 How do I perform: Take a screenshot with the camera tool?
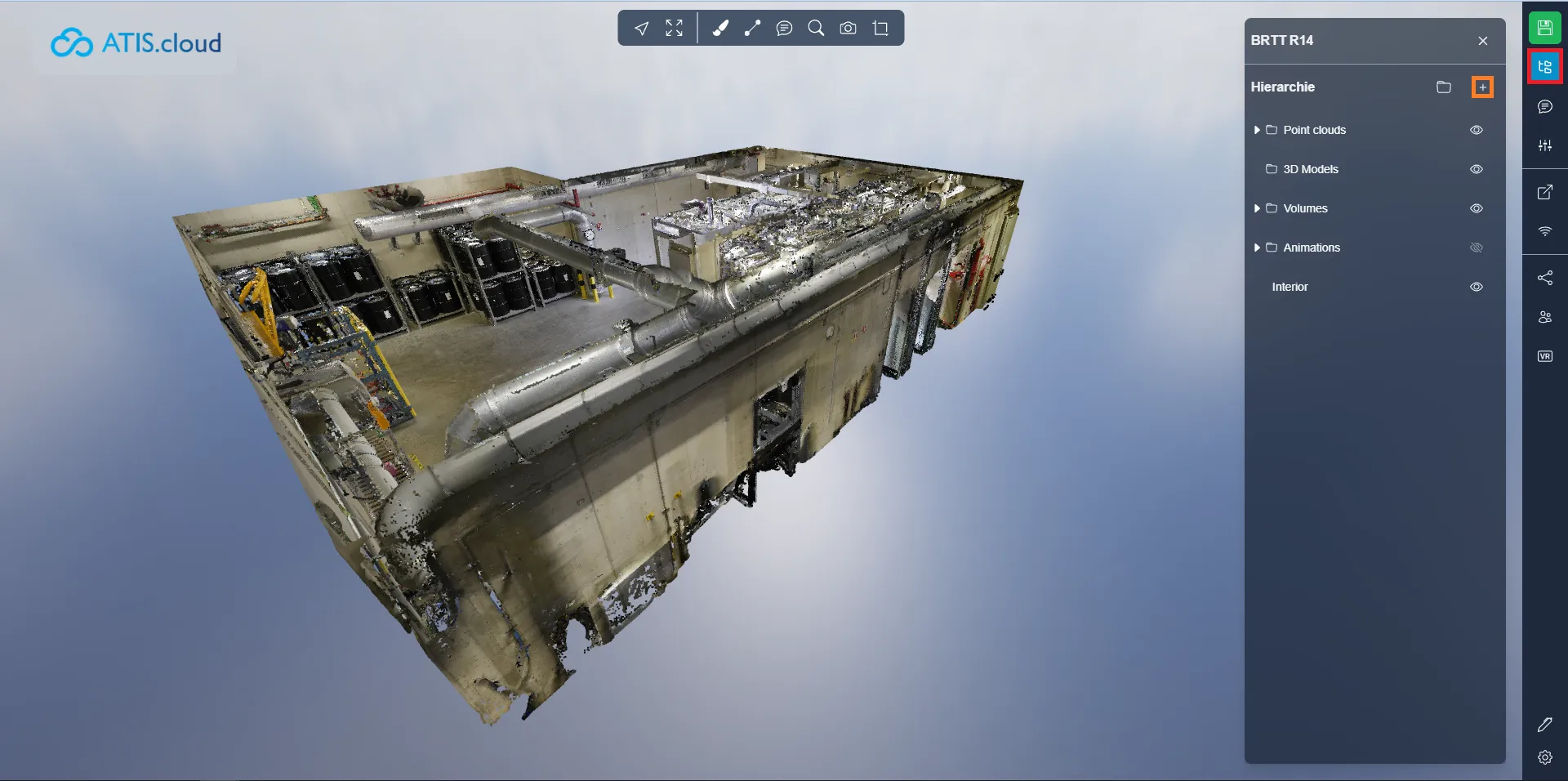point(849,29)
